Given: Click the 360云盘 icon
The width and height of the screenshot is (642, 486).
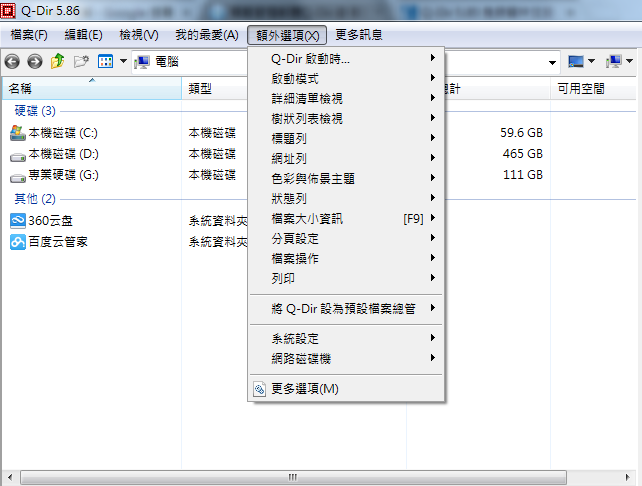Looking at the screenshot, I should pyautogui.click(x=18, y=221).
